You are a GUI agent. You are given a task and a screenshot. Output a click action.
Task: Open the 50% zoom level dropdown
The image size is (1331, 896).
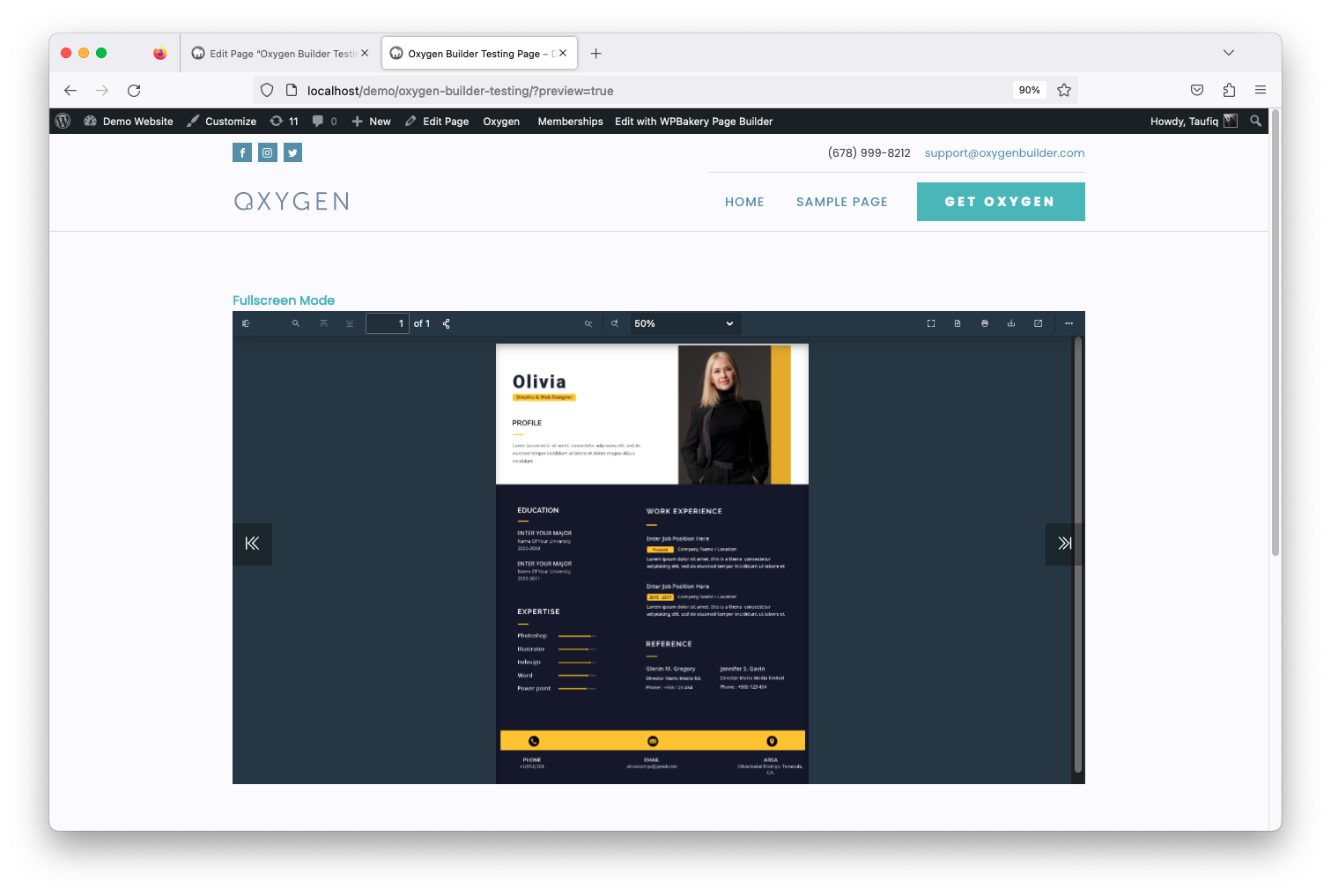click(x=684, y=323)
